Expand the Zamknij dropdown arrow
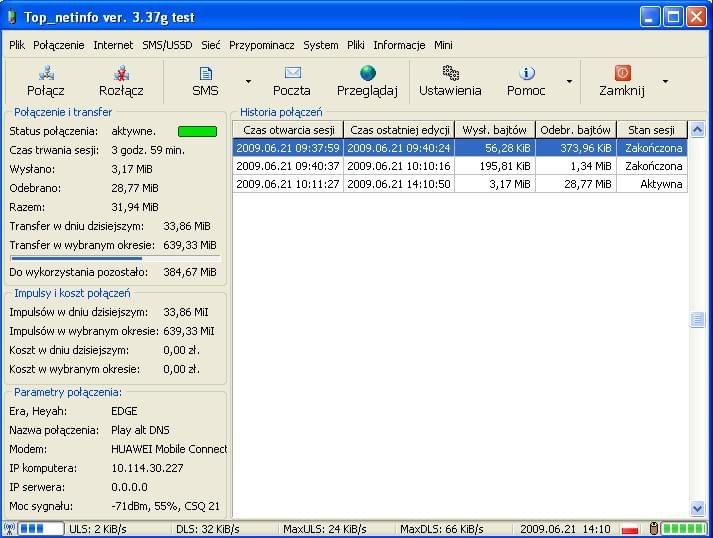The height and width of the screenshot is (538, 713). coord(665,82)
